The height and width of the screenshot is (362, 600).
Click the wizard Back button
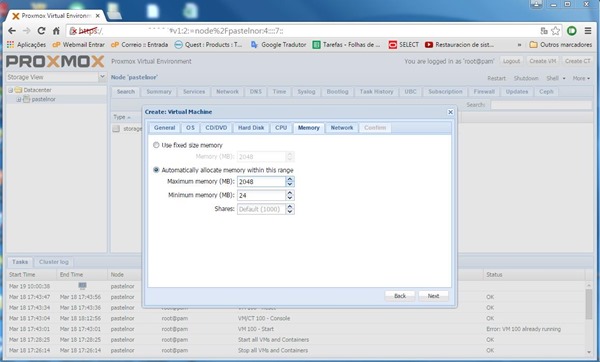pyautogui.click(x=400, y=296)
